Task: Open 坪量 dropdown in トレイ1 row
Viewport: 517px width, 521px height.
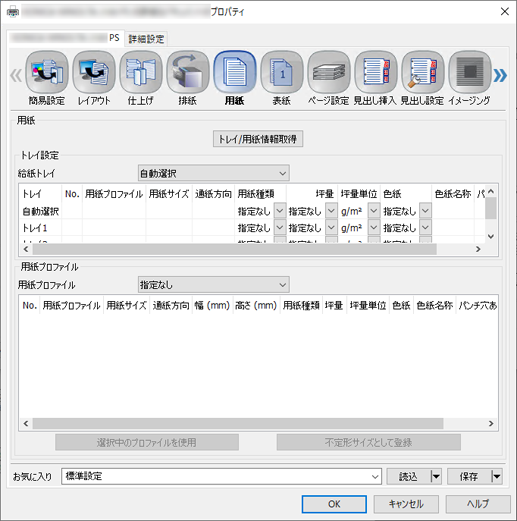Action: 331,227
